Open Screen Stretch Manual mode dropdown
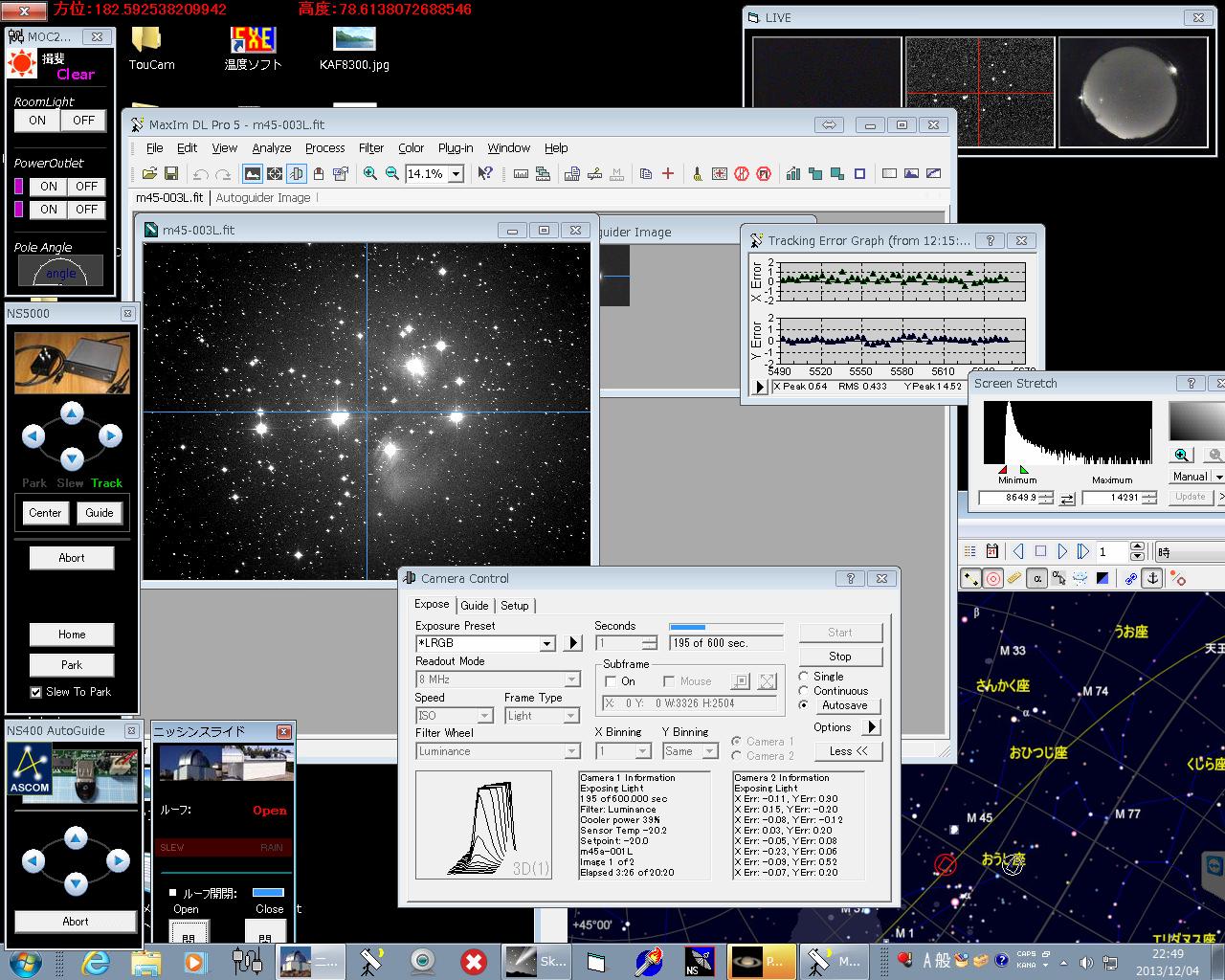The image size is (1225, 980). click(1218, 477)
